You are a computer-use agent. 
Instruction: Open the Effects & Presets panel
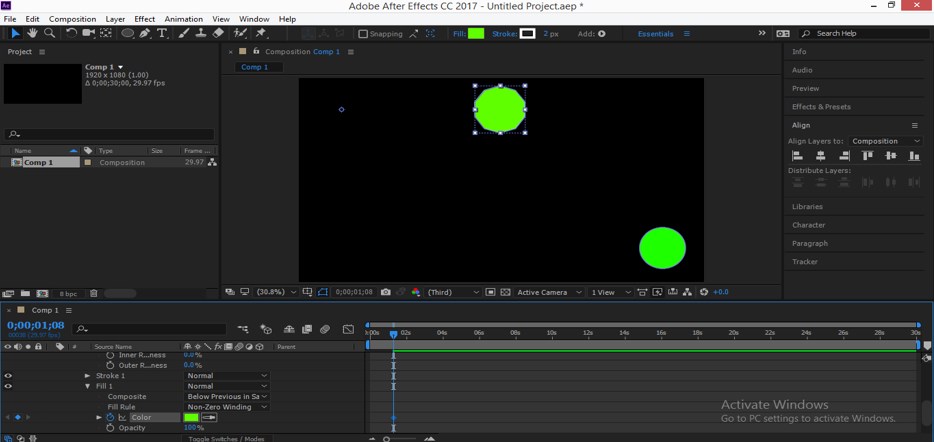click(x=821, y=107)
